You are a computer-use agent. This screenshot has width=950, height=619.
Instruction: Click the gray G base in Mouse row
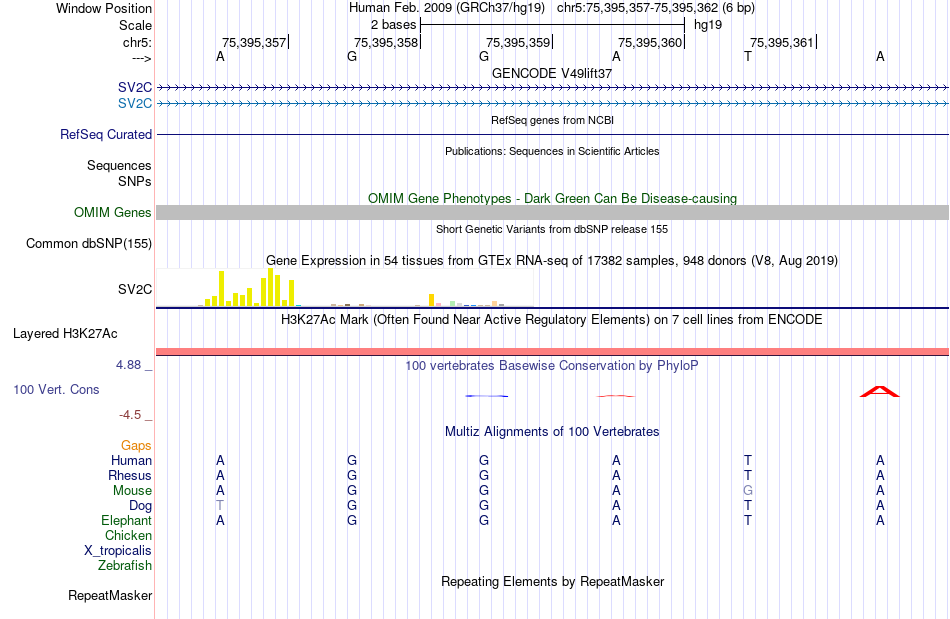(748, 491)
